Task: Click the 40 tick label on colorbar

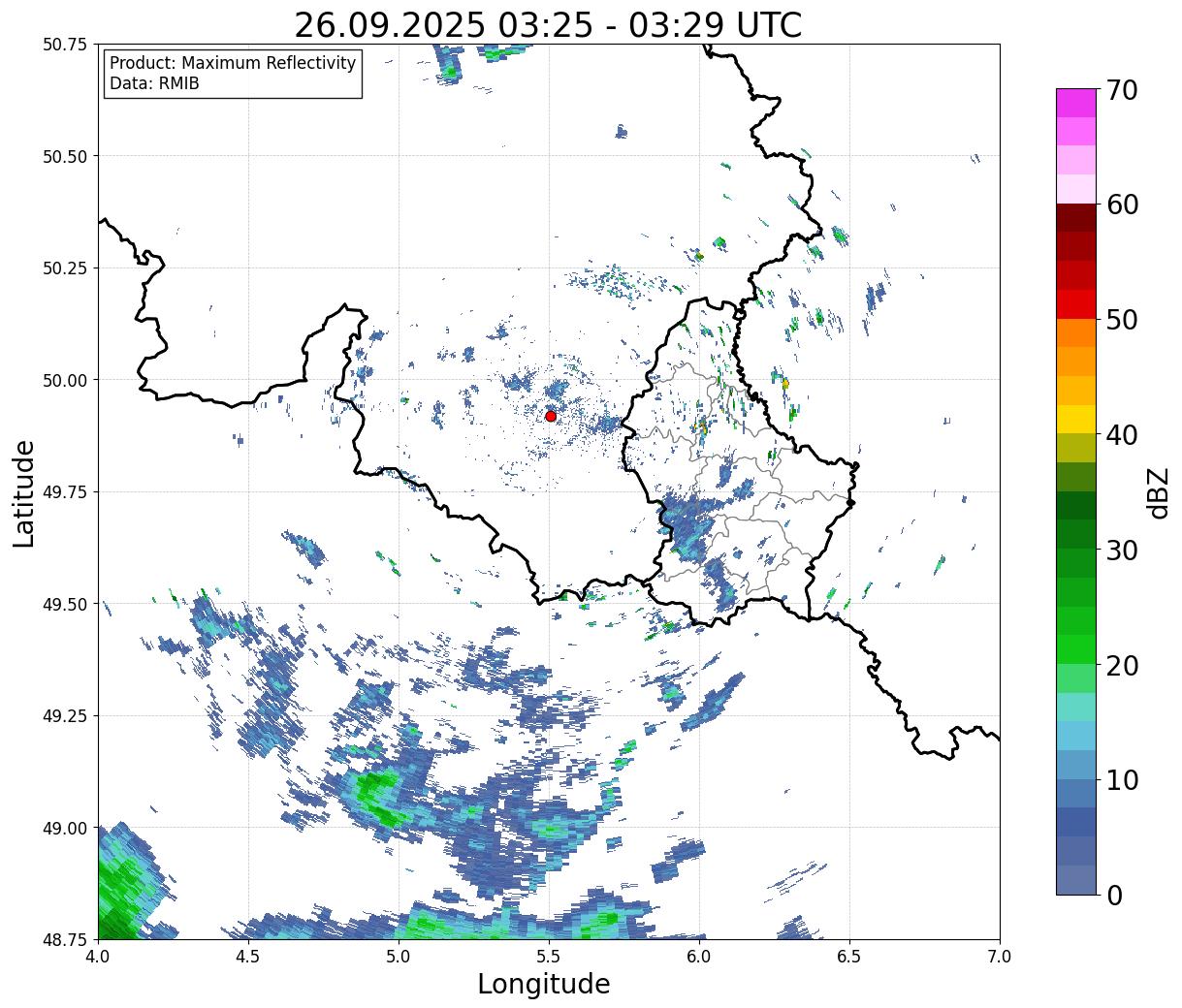Action: point(1122,435)
